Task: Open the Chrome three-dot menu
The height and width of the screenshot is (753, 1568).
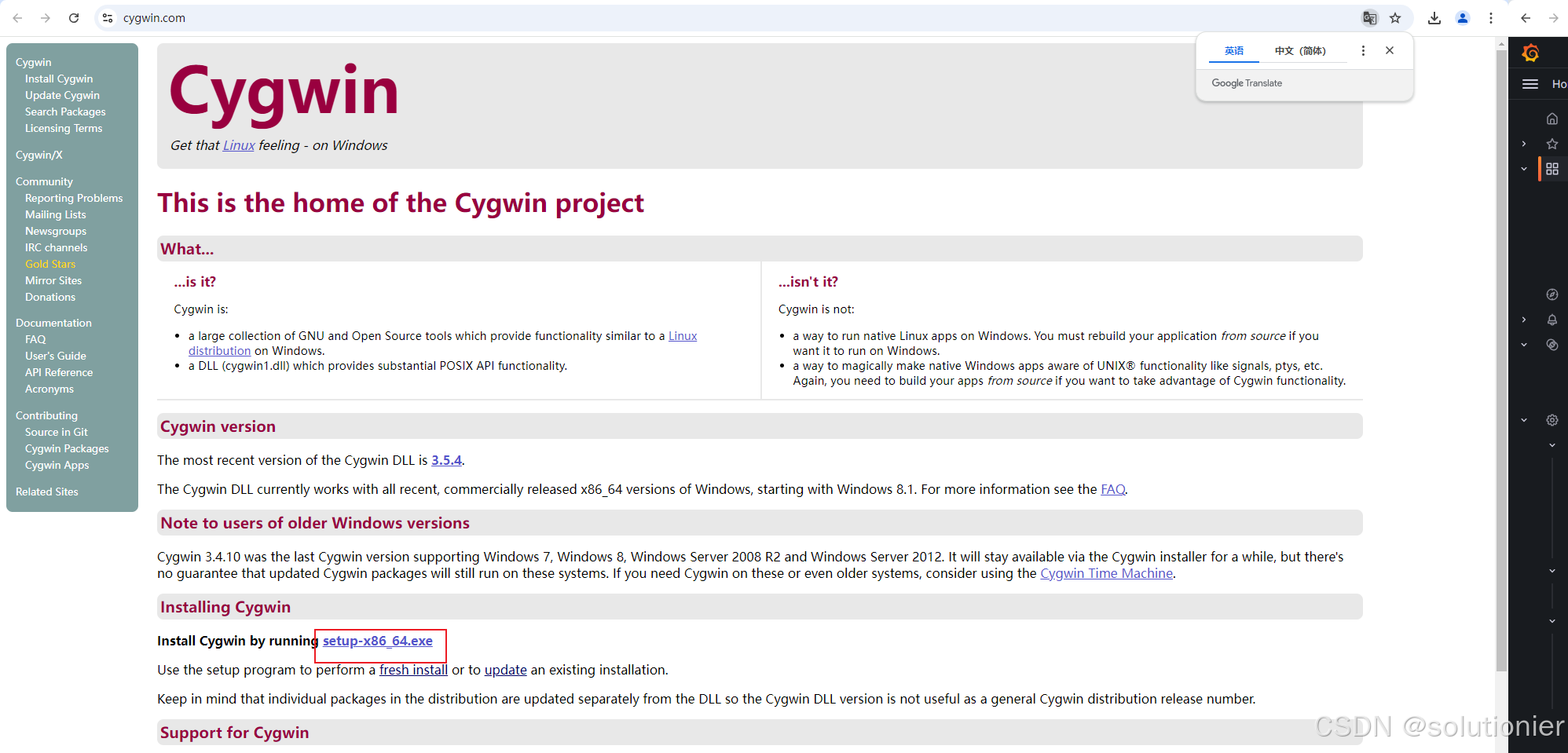Action: tap(1491, 18)
